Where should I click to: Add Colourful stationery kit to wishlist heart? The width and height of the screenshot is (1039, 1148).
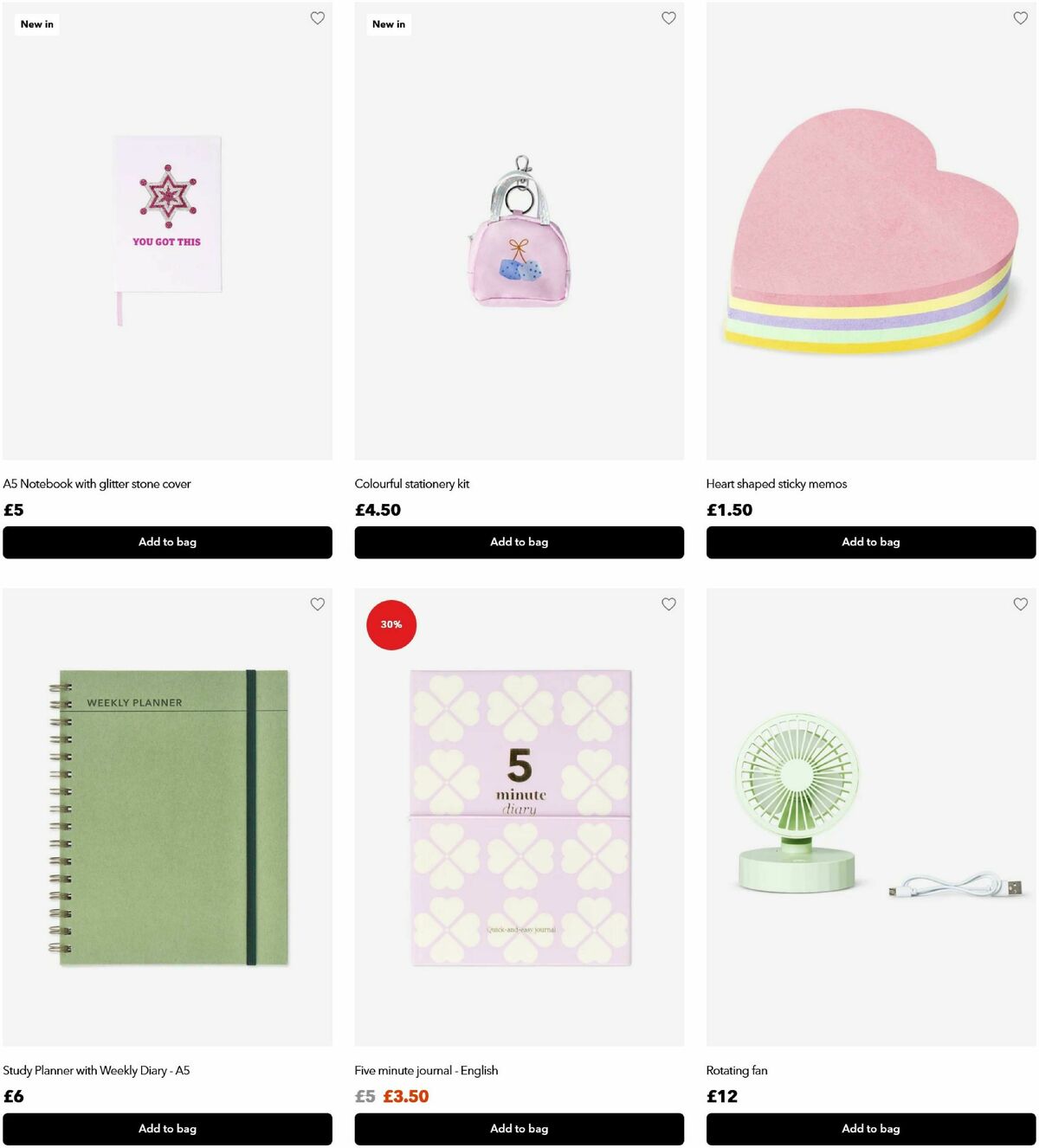[668, 18]
